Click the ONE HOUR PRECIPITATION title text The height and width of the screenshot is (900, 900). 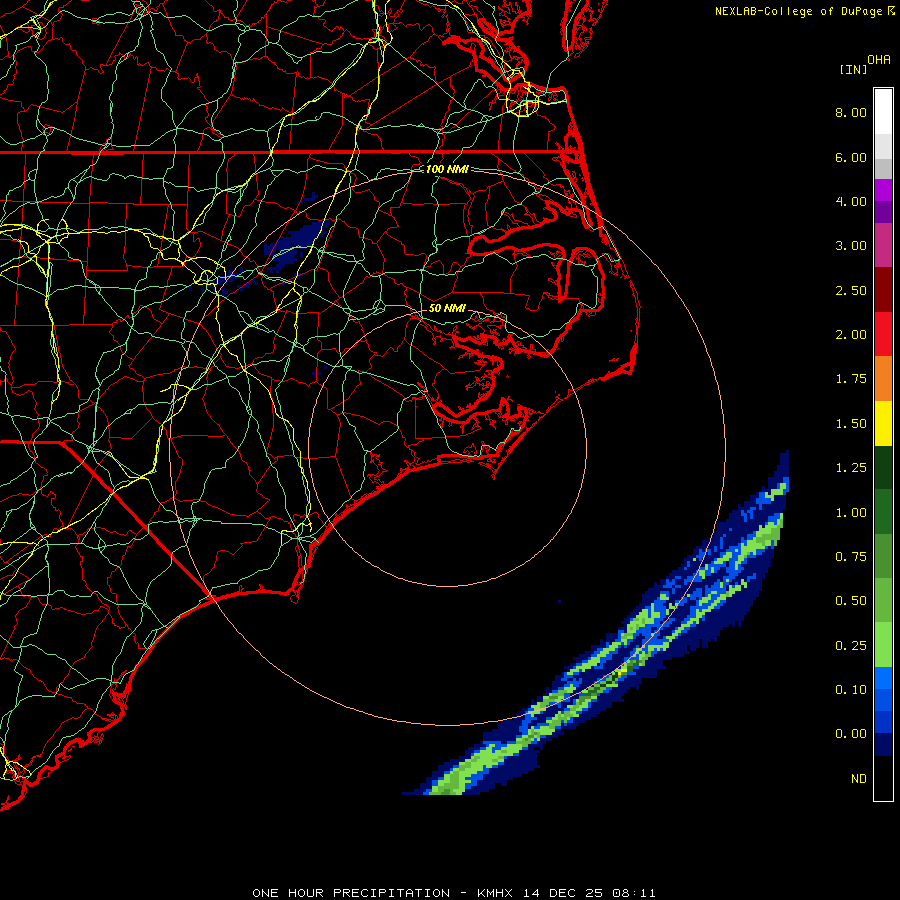point(351,893)
